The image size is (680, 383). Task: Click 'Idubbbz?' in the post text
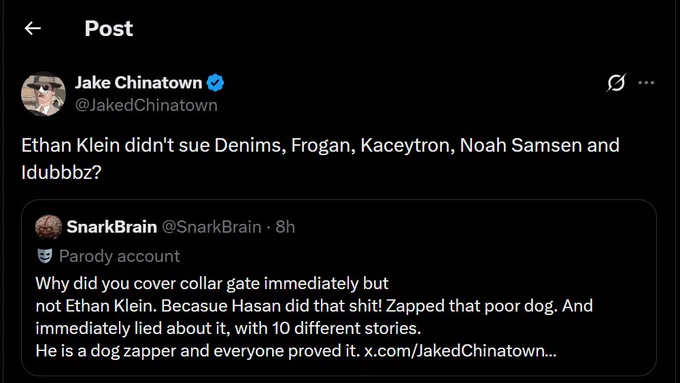point(61,173)
